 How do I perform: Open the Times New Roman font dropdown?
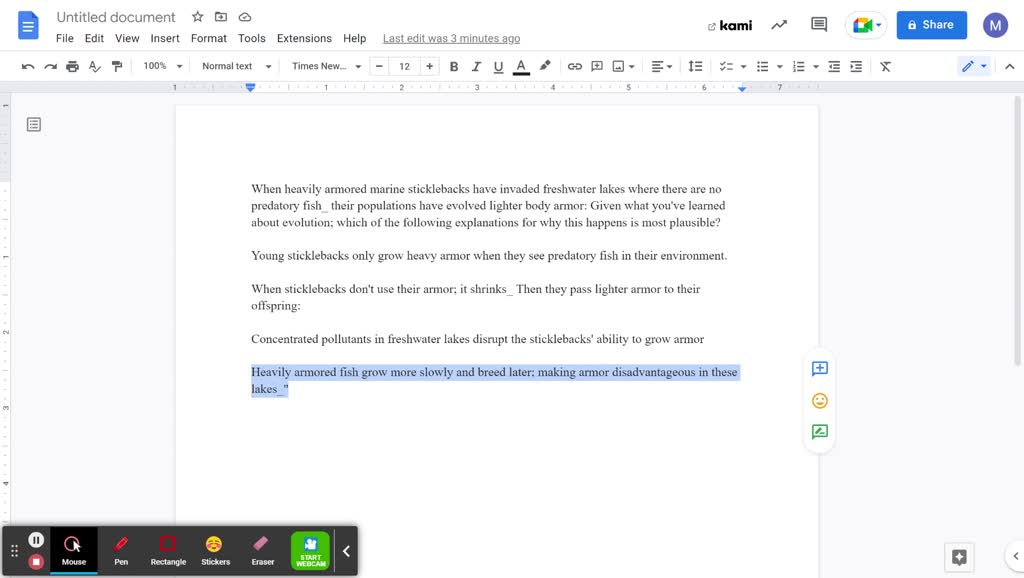[x=326, y=66]
